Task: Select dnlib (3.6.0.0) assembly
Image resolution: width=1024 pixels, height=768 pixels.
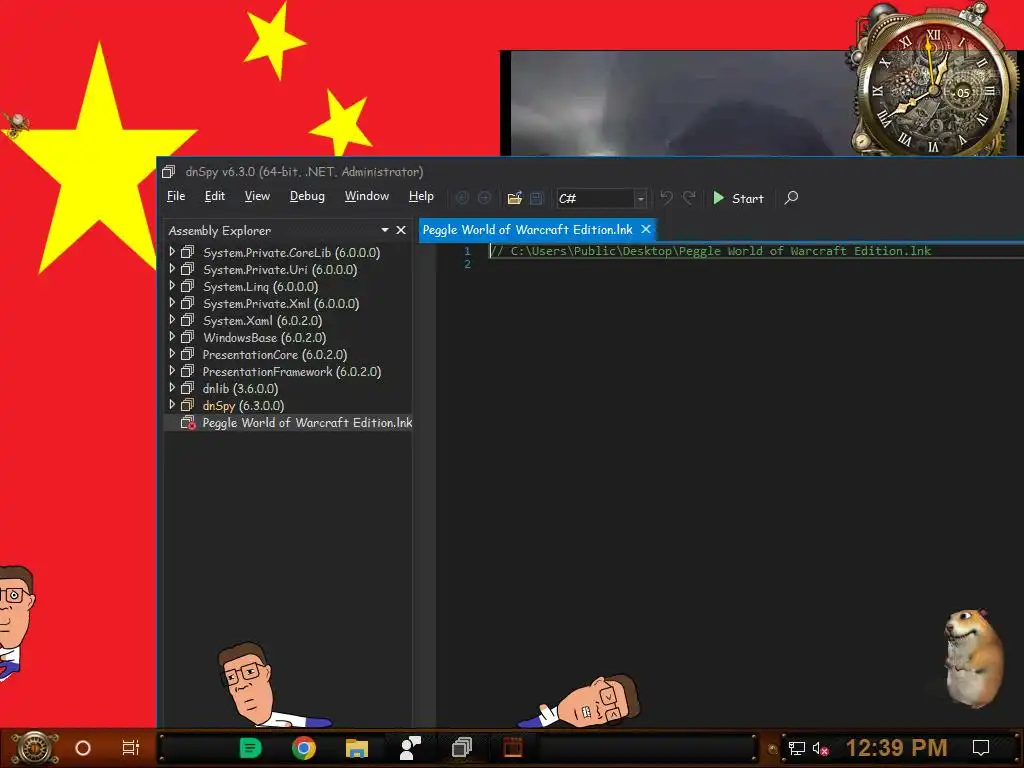Action: pyautogui.click(x=240, y=389)
